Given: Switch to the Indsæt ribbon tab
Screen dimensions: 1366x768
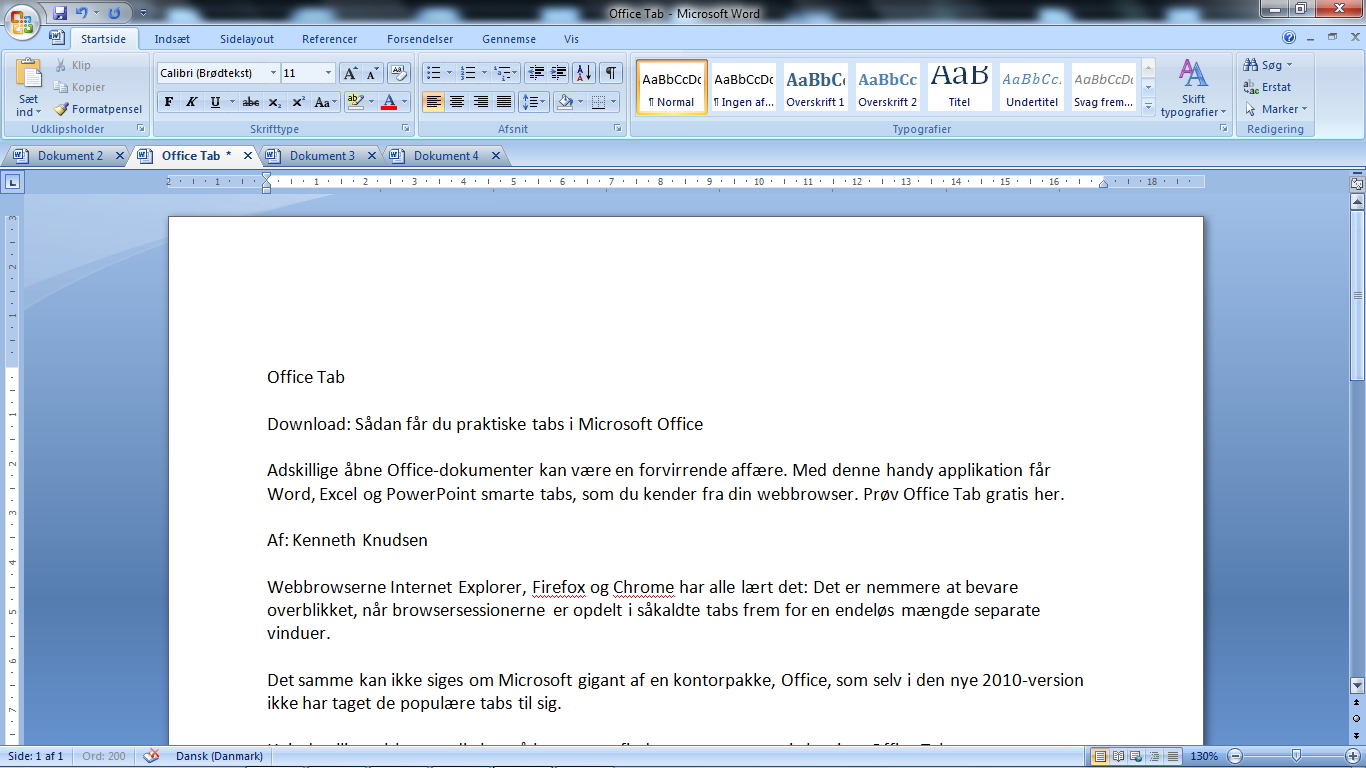Looking at the screenshot, I should 172,39.
